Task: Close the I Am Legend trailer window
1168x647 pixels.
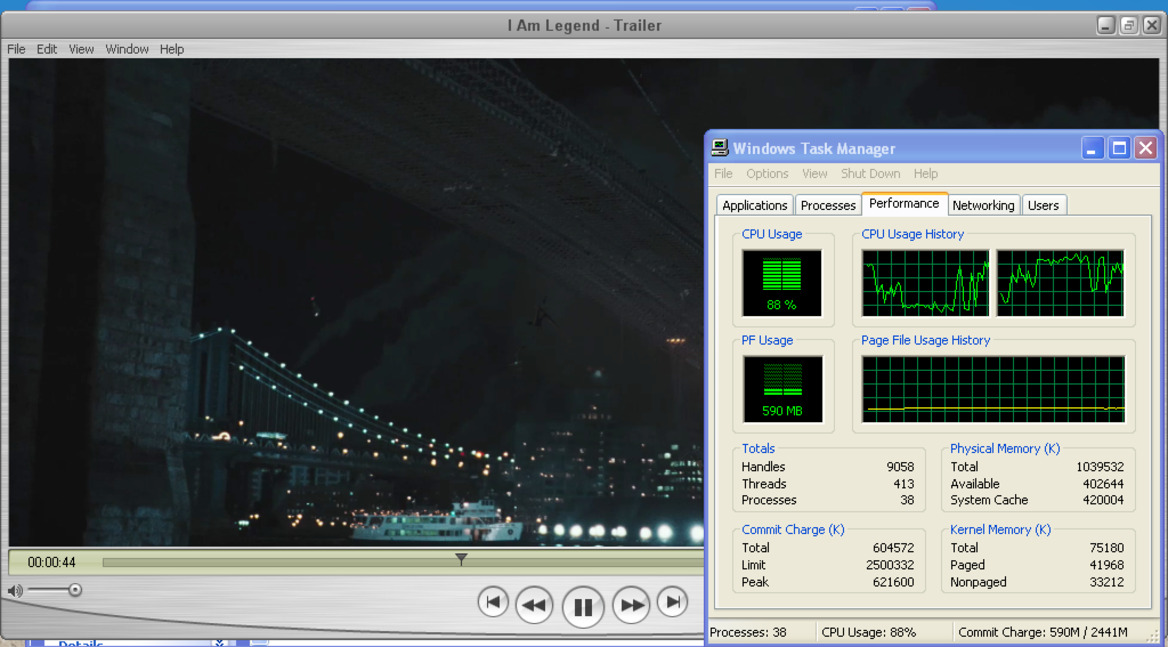Action: pyautogui.click(x=1152, y=25)
